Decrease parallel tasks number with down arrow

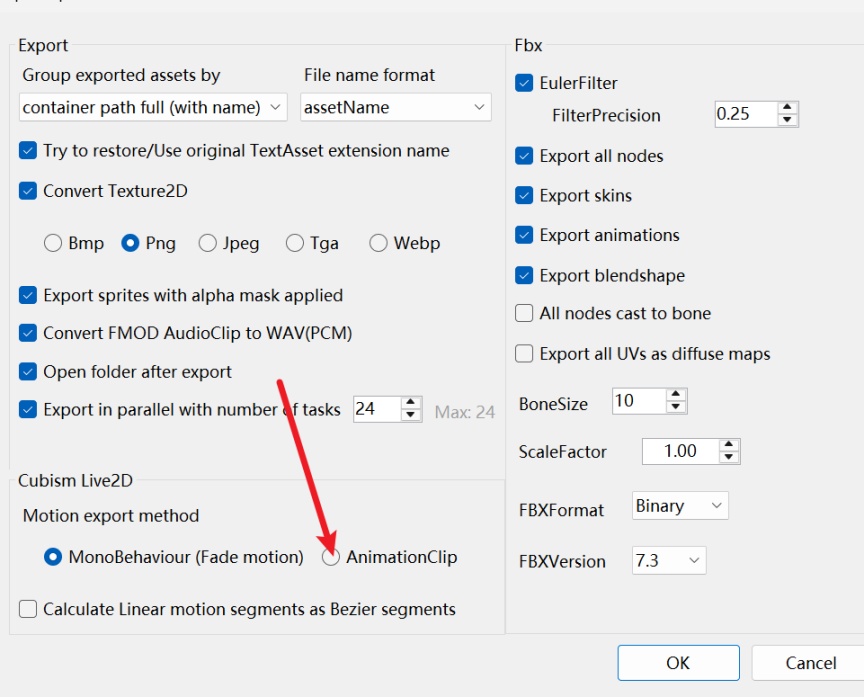411,415
